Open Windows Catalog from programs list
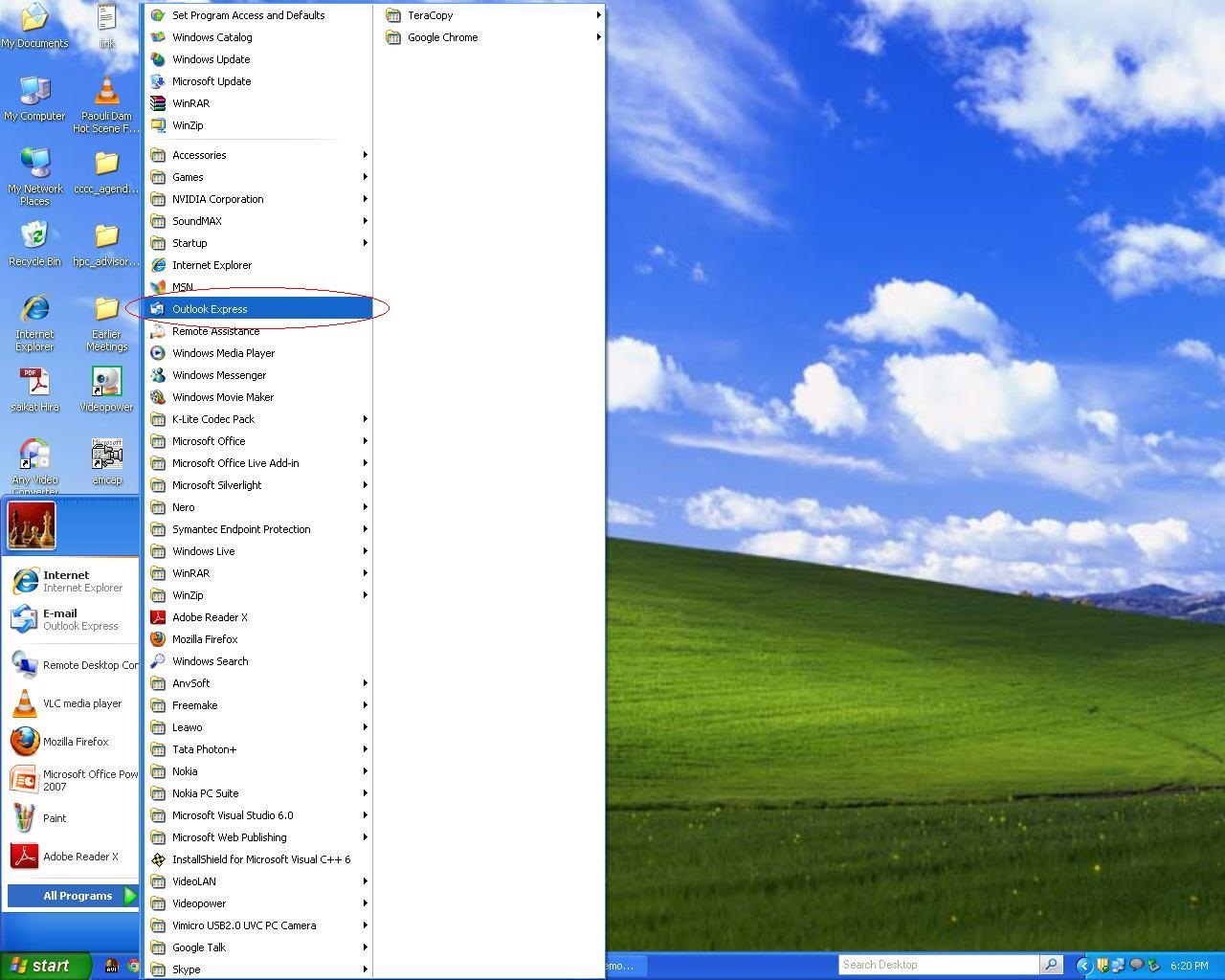Viewport: 1225px width, 980px height. pos(259,37)
